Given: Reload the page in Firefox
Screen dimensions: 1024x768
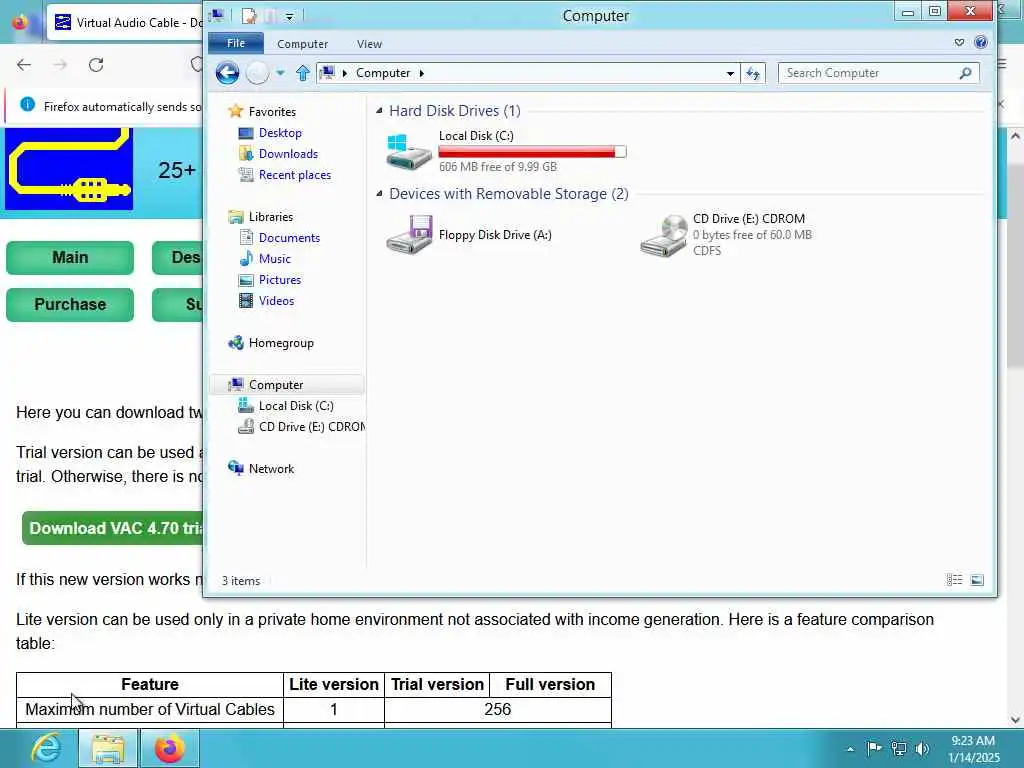Looking at the screenshot, I should (x=96, y=65).
